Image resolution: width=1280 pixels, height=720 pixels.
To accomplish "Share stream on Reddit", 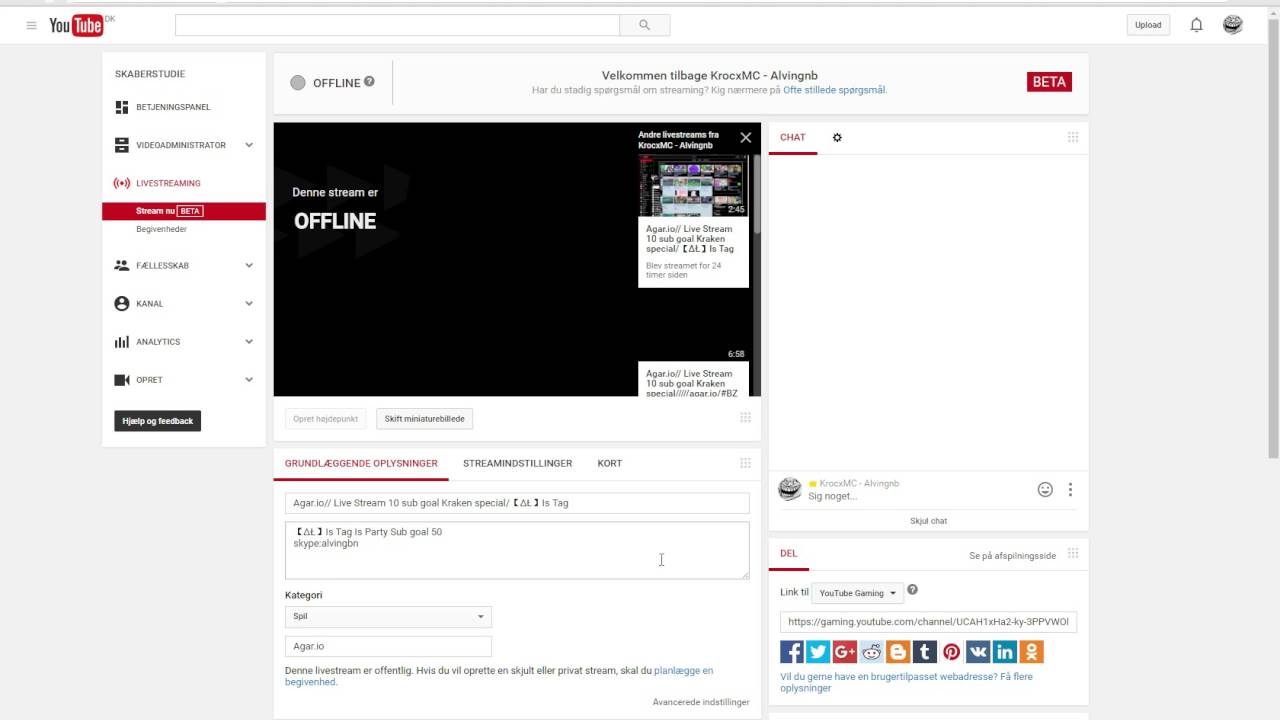I will 871,652.
